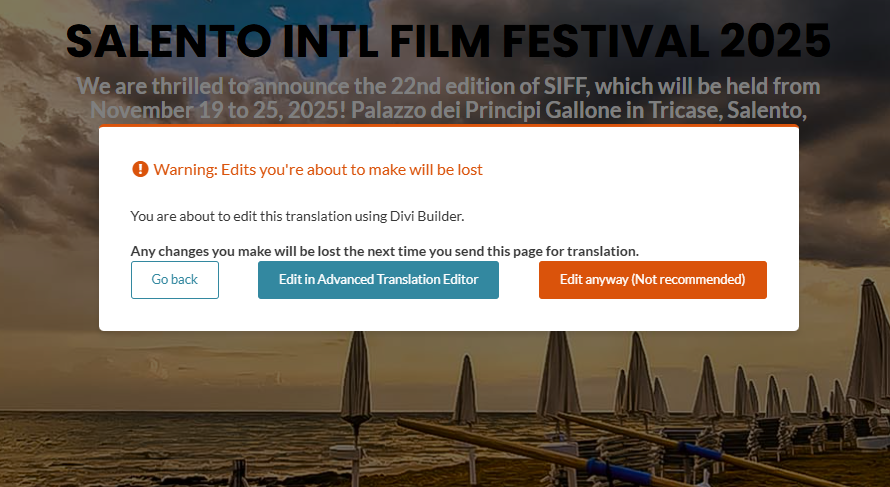Open the Advanced Translation Editor
Viewport: 890px width, 487px height.
click(x=378, y=280)
